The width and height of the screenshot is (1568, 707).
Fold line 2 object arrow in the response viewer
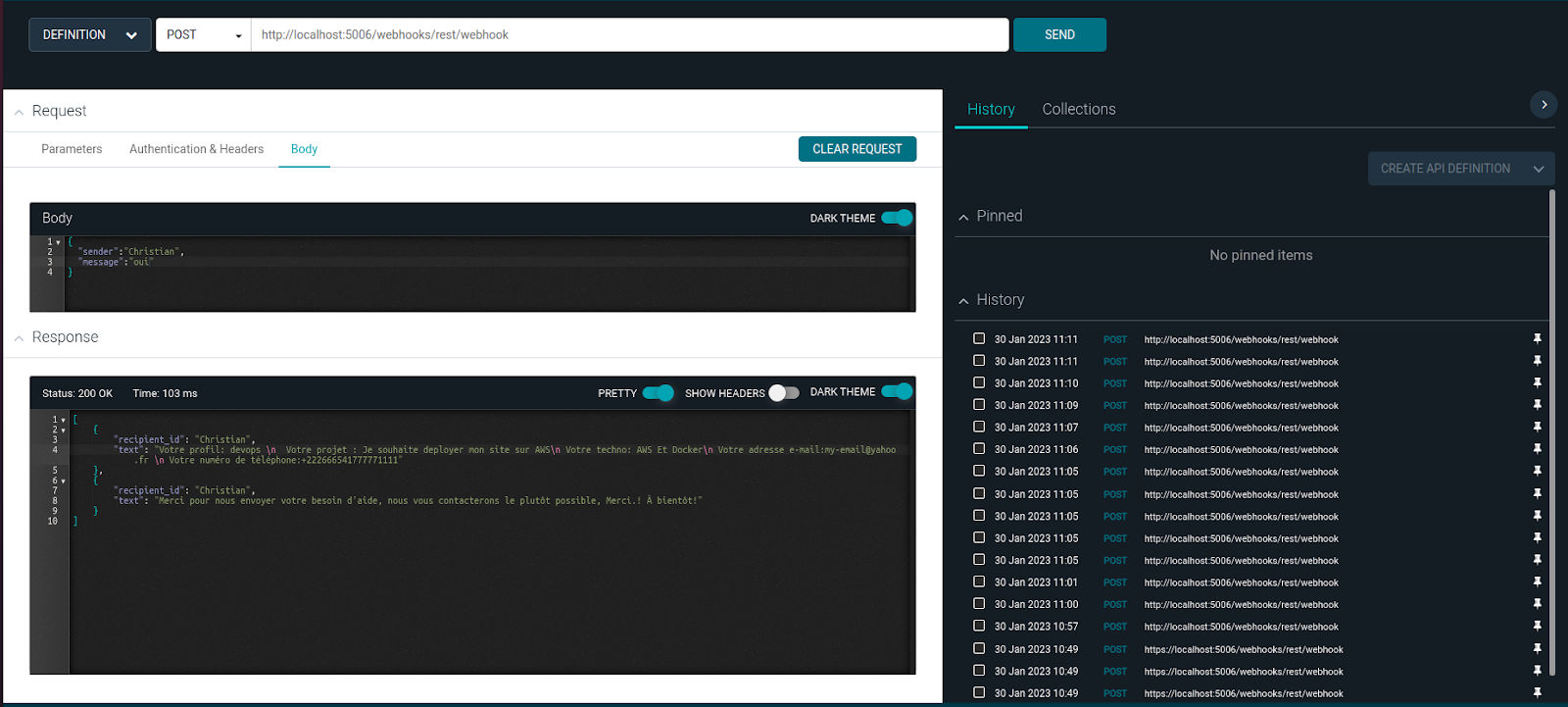coord(64,429)
